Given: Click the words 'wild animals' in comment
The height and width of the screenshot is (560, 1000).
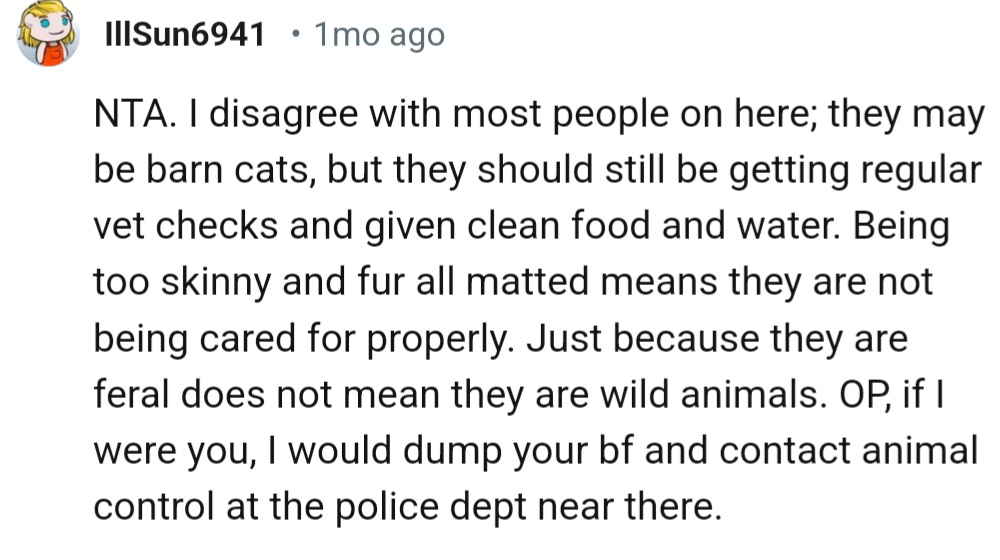Looking at the screenshot, I should pos(709,395).
